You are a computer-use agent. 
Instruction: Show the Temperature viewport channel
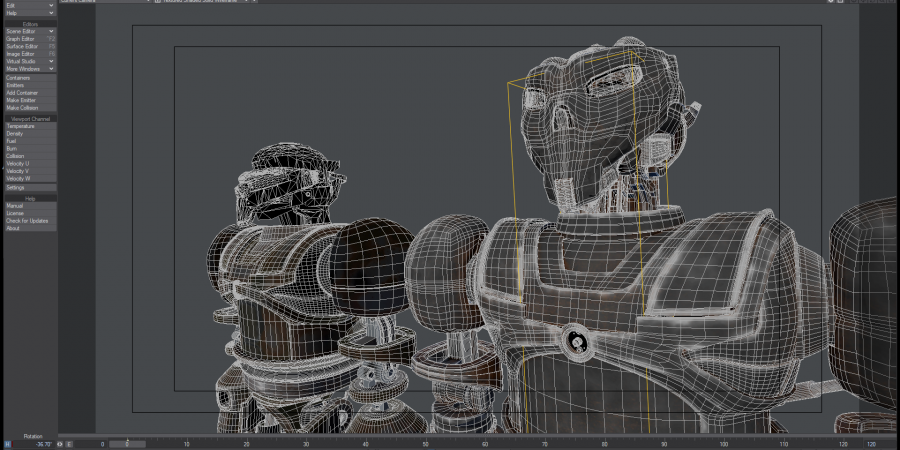30,126
